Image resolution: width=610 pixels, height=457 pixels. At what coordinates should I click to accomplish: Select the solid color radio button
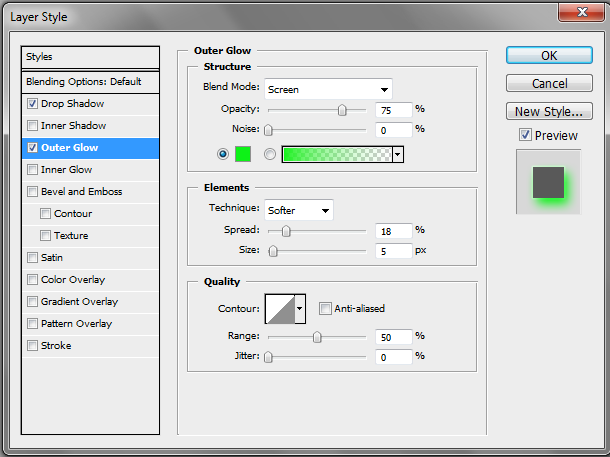pos(222,154)
